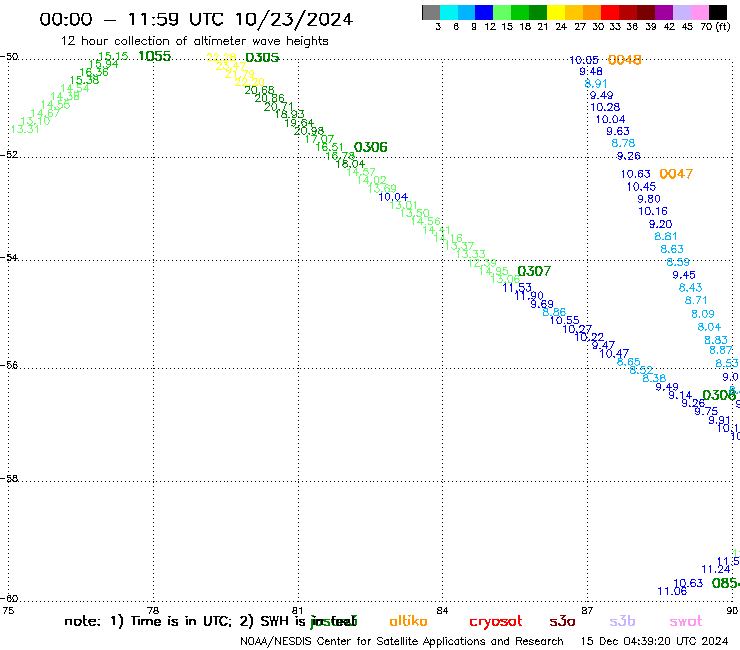Click the 11.24 wave height value
This screenshot has height=650, width=740.
(x=716, y=569)
